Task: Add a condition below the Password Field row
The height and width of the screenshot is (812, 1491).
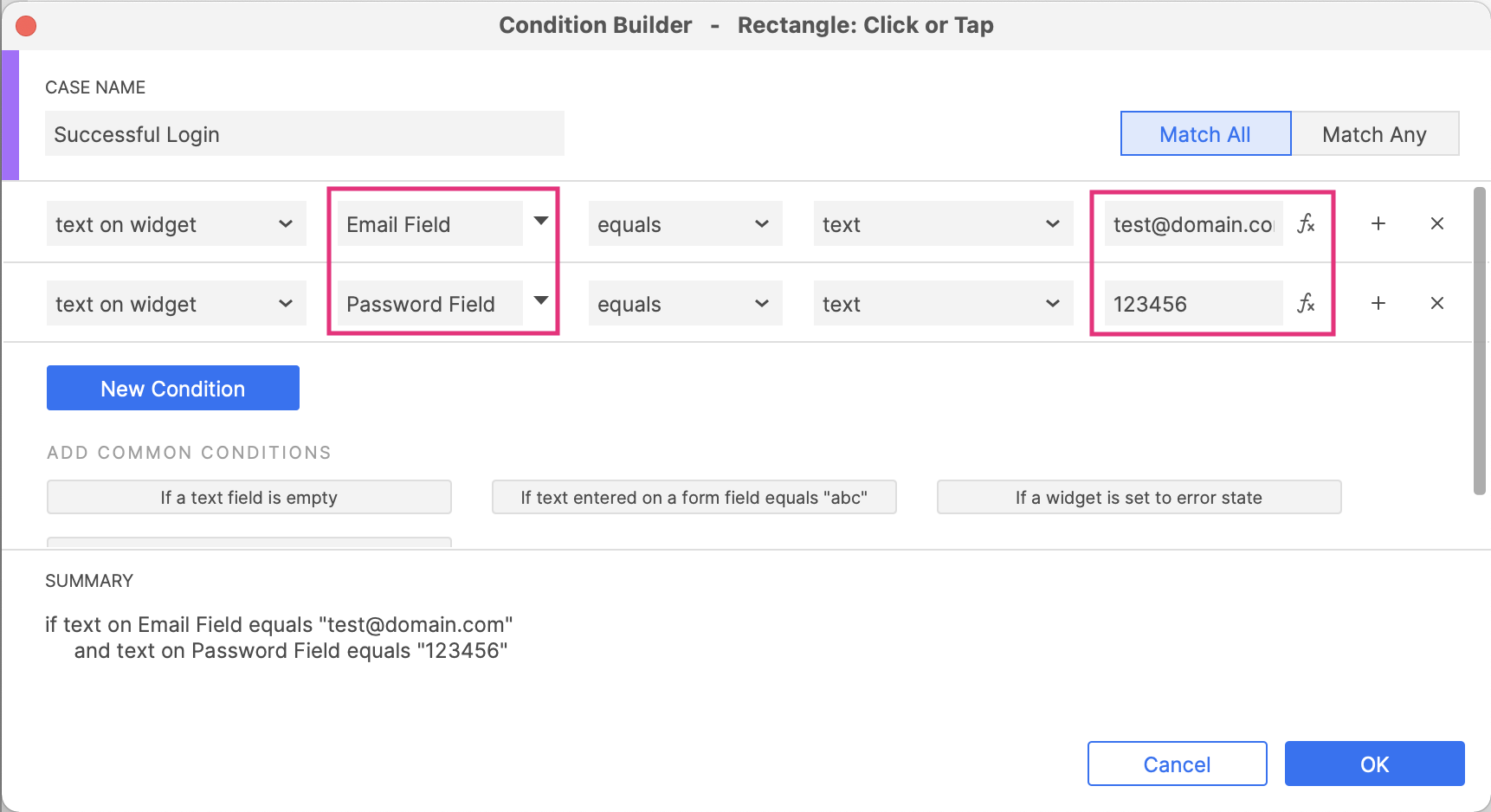Action: [1378, 304]
